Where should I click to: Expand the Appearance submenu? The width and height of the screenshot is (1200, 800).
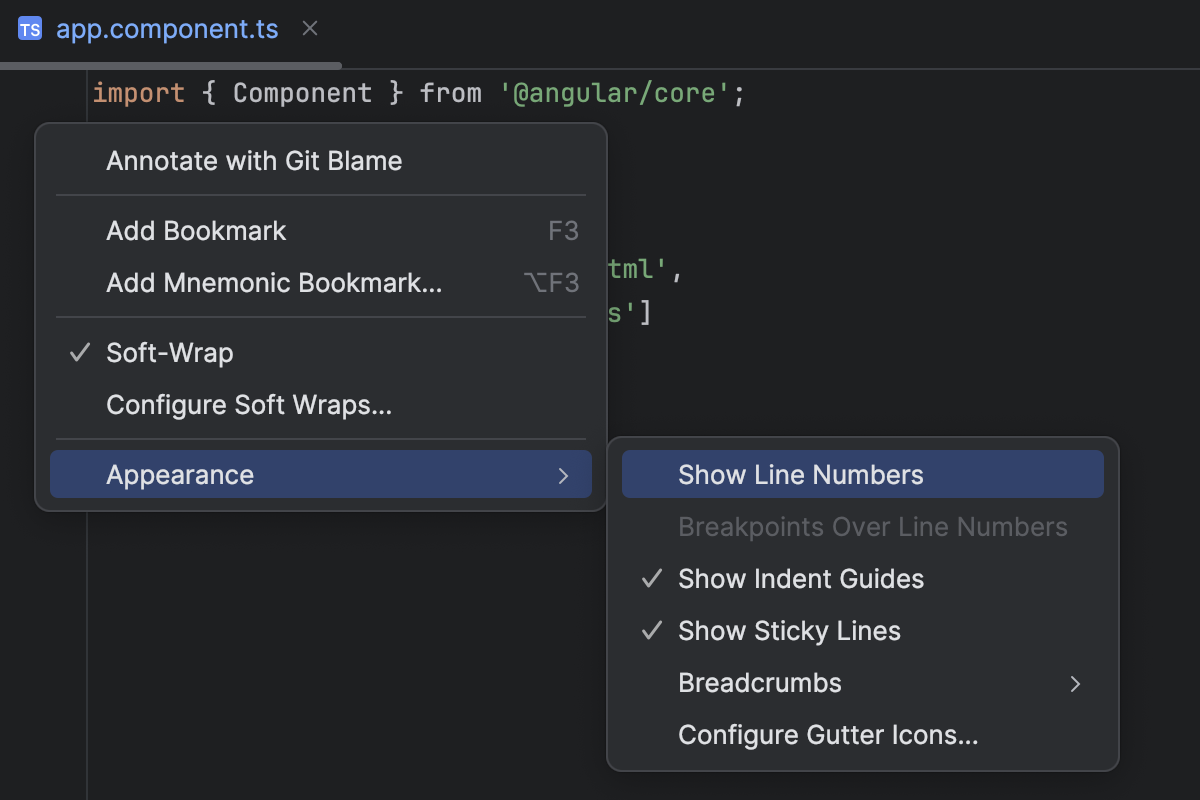click(x=180, y=474)
